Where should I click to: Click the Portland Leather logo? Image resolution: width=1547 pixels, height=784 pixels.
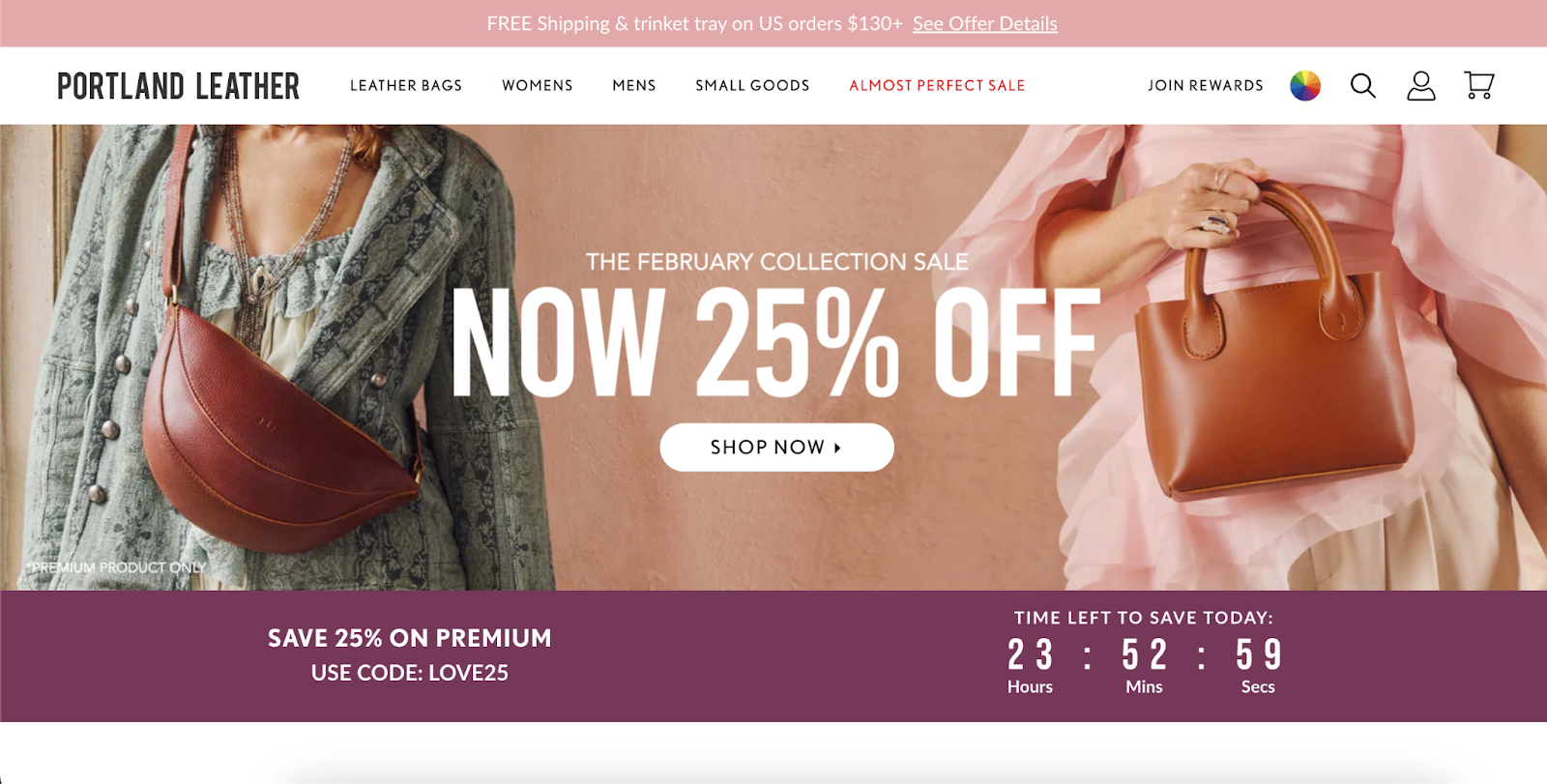click(179, 86)
